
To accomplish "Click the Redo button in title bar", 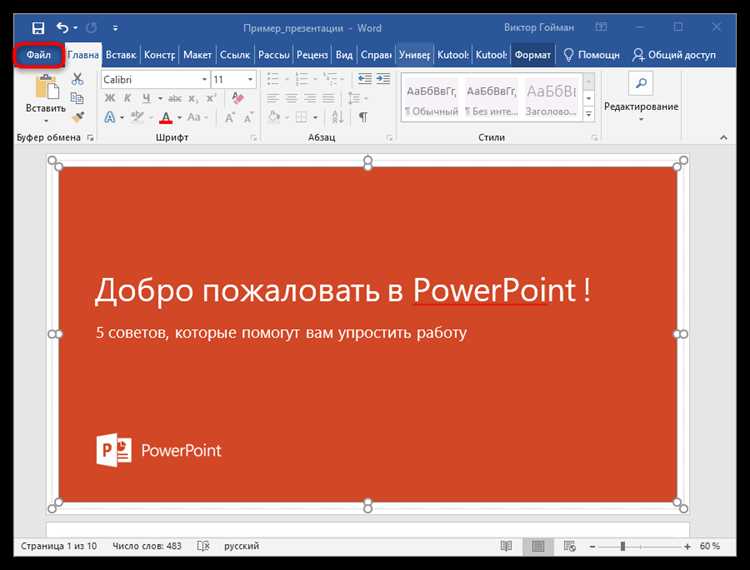I will tap(91, 28).
